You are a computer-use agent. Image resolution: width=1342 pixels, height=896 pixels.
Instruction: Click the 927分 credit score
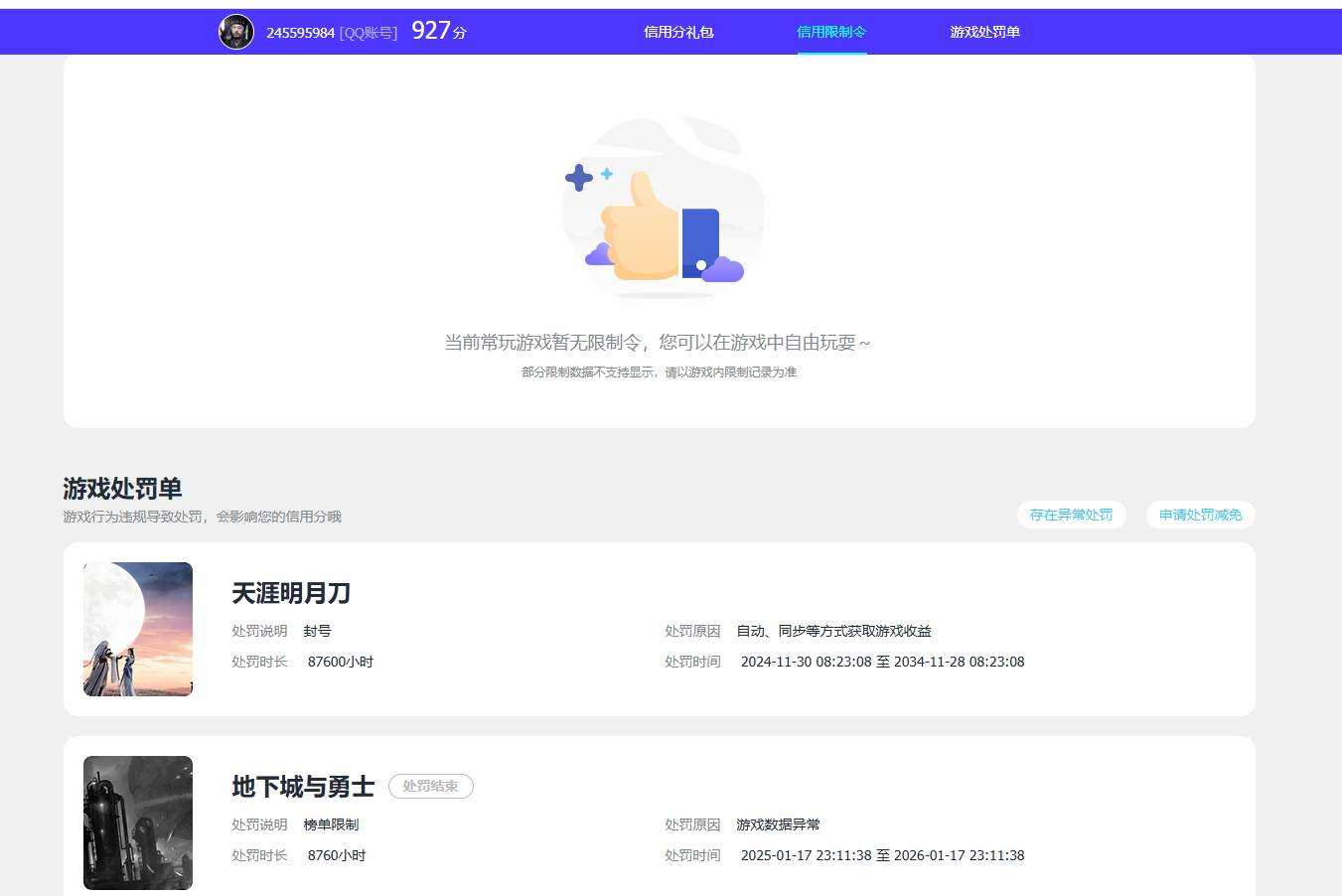point(439,31)
